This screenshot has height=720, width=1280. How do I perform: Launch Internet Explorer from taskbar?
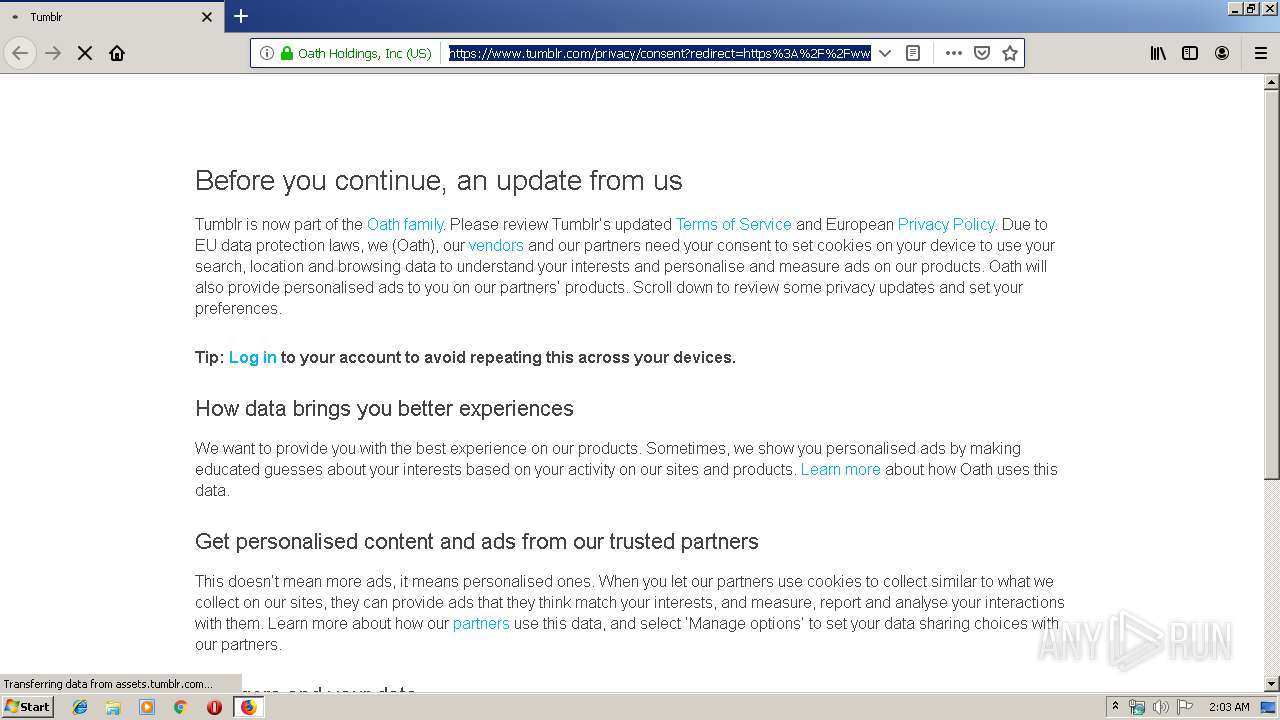80,707
